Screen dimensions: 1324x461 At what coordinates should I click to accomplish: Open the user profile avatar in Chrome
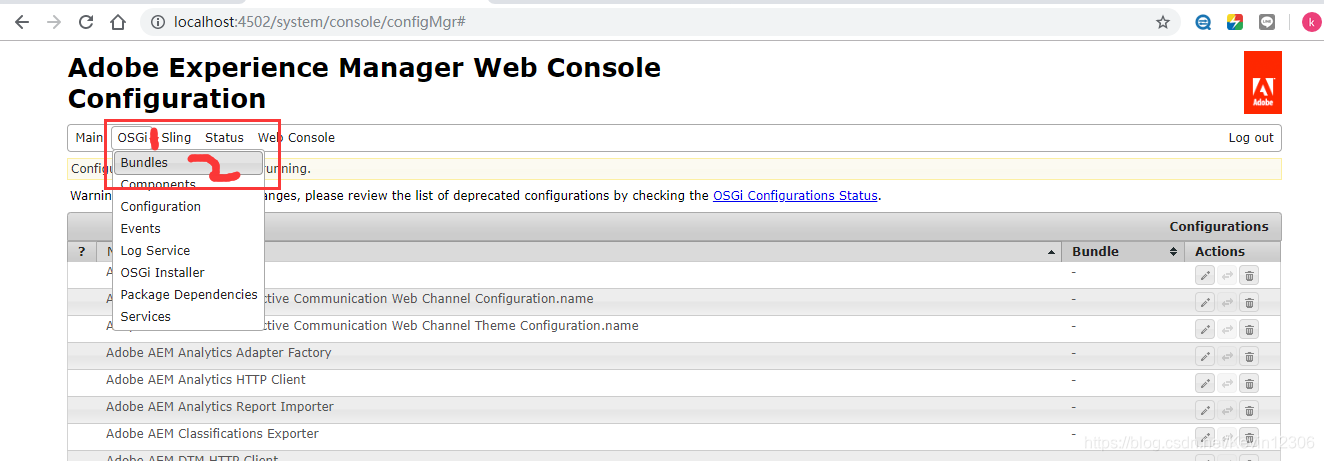(x=1311, y=22)
